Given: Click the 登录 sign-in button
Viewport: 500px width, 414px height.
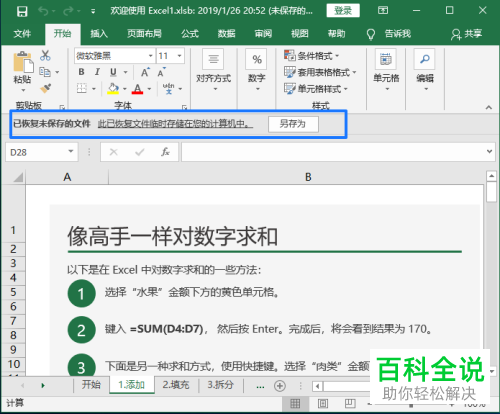Looking at the screenshot, I should 343,11.
